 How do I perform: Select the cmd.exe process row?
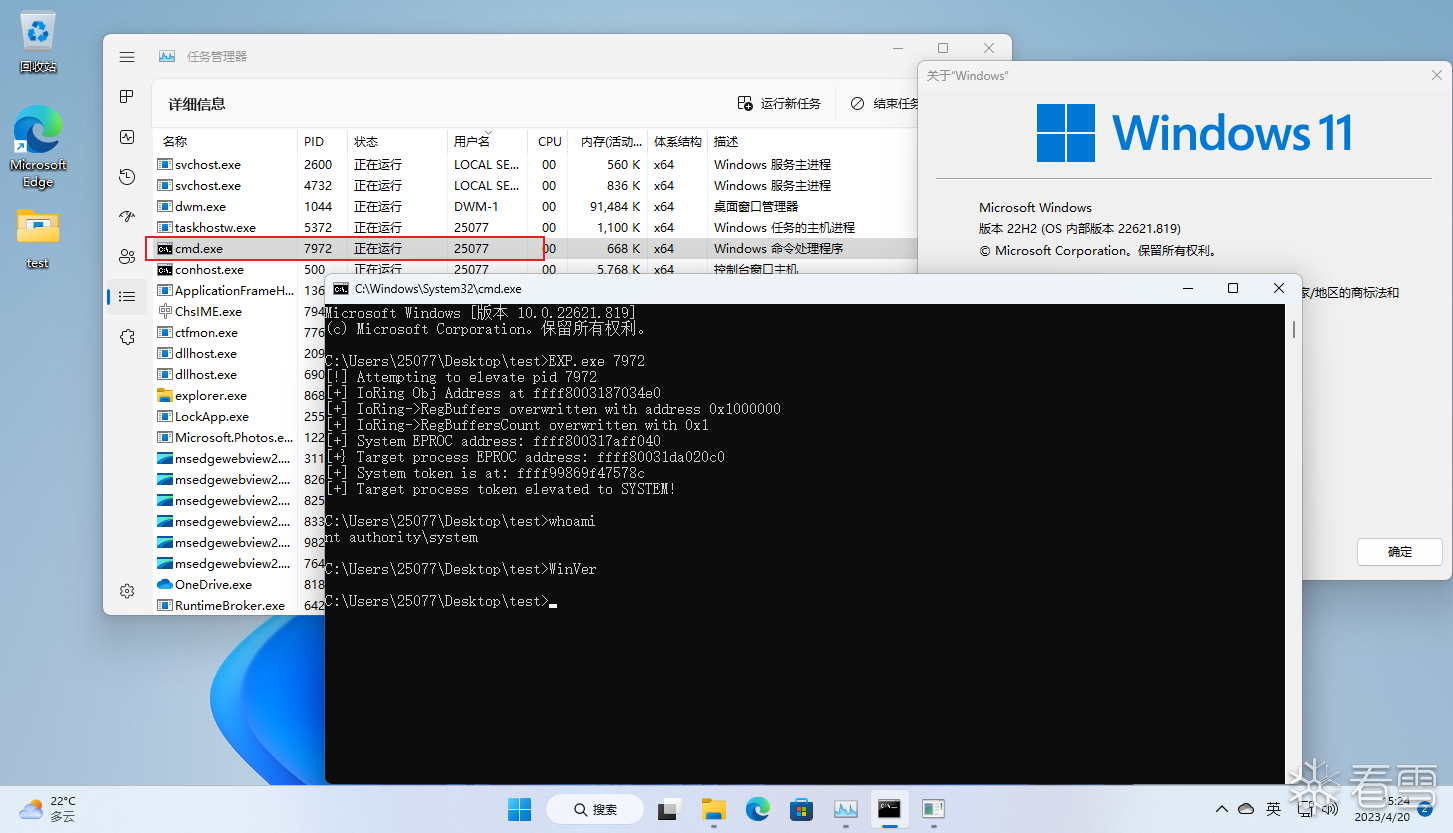[x=535, y=248]
